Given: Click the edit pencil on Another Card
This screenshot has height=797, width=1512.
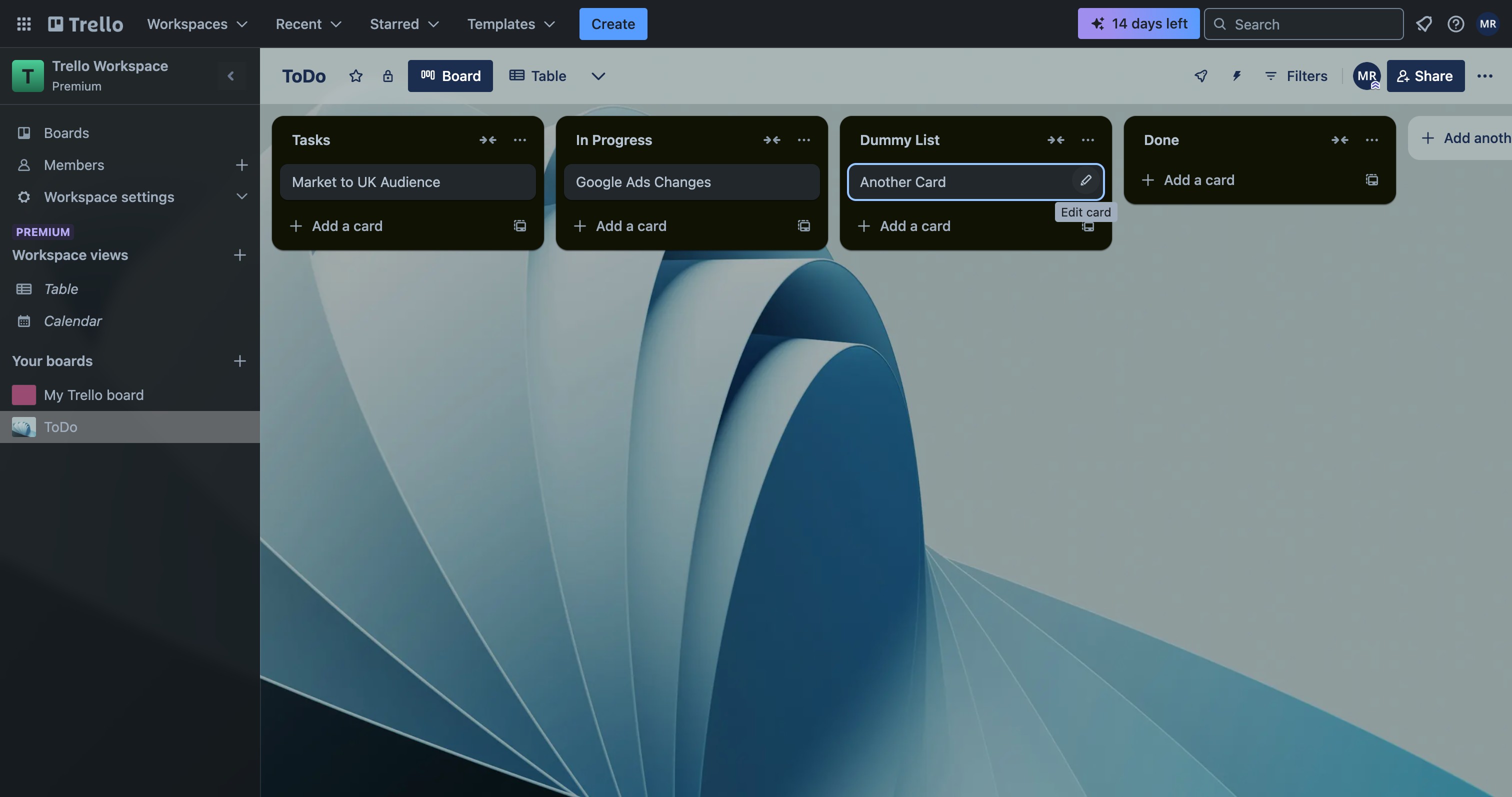Looking at the screenshot, I should [x=1086, y=181].
